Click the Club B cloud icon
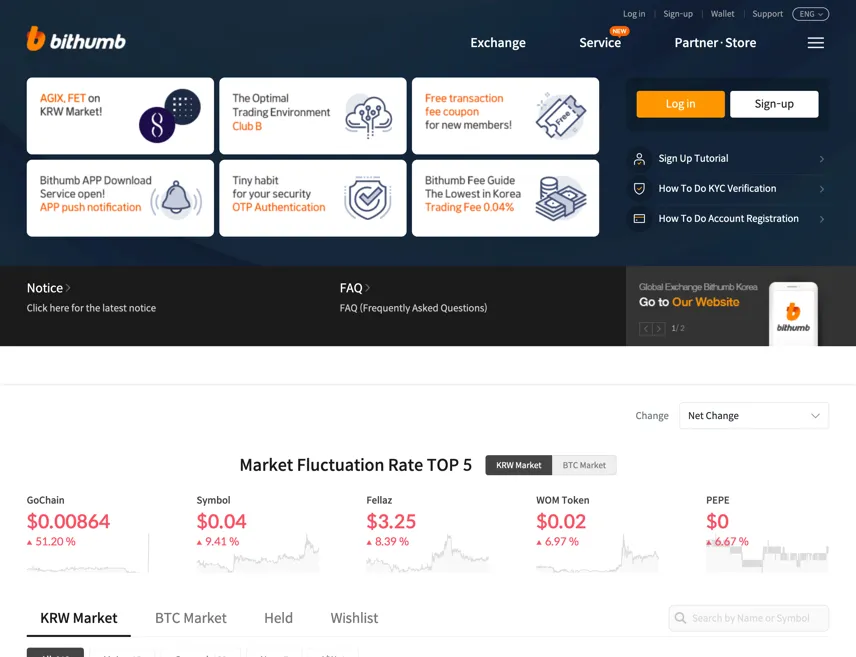This screenshot has height=657, width=856. click(x=368, y=116)
